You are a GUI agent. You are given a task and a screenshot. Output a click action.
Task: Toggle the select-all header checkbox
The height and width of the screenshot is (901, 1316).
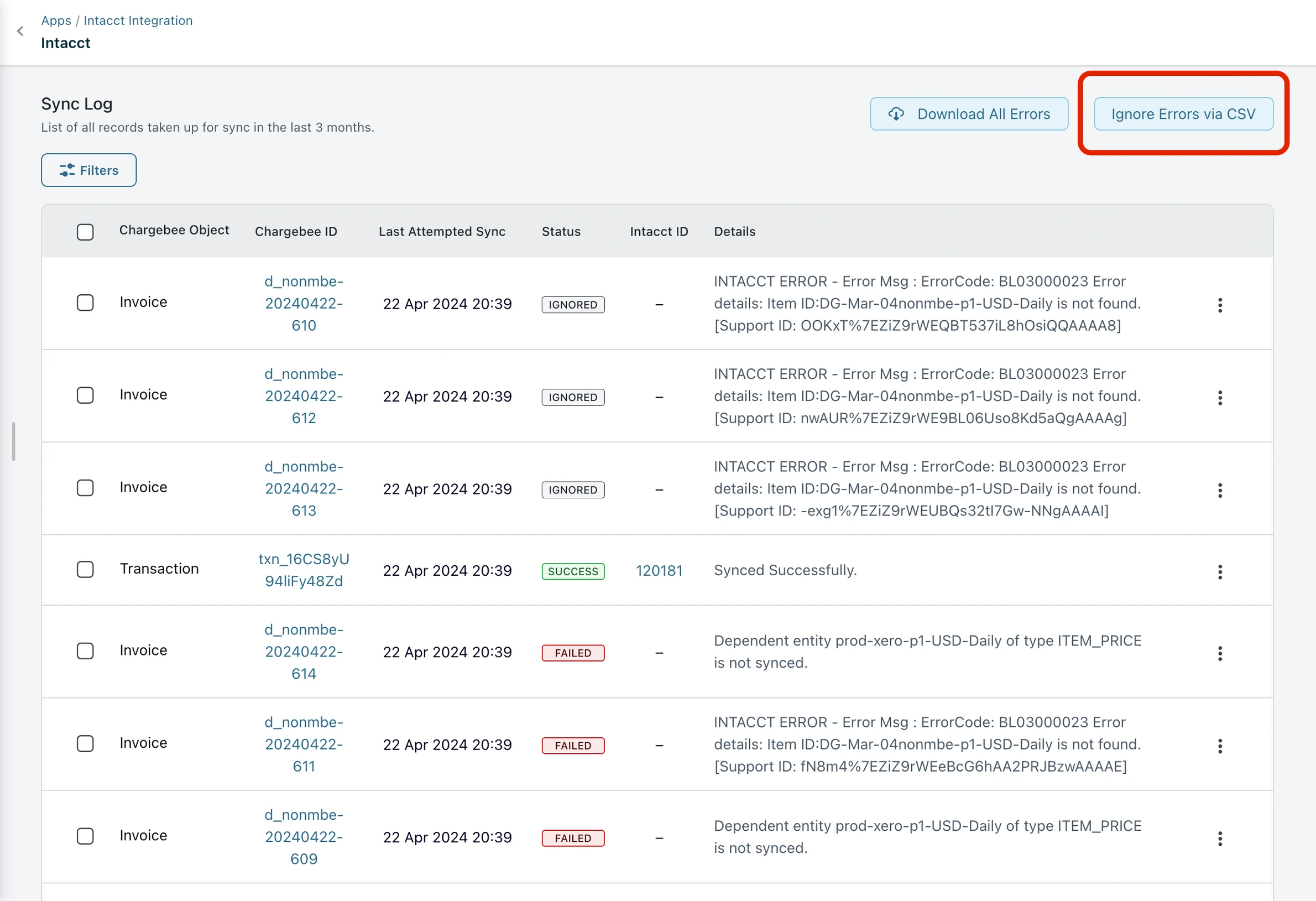[85, 232]
